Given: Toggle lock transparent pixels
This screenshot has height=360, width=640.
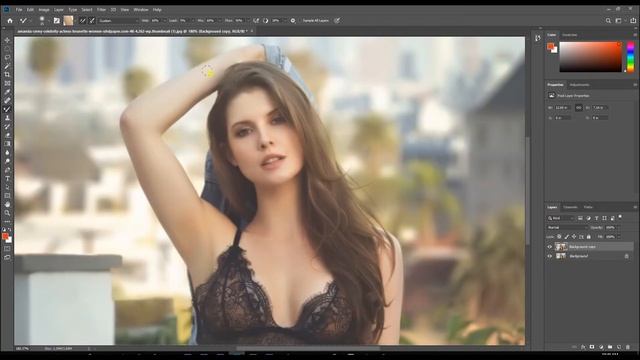Looking at the screenshot, I should 559,237.
